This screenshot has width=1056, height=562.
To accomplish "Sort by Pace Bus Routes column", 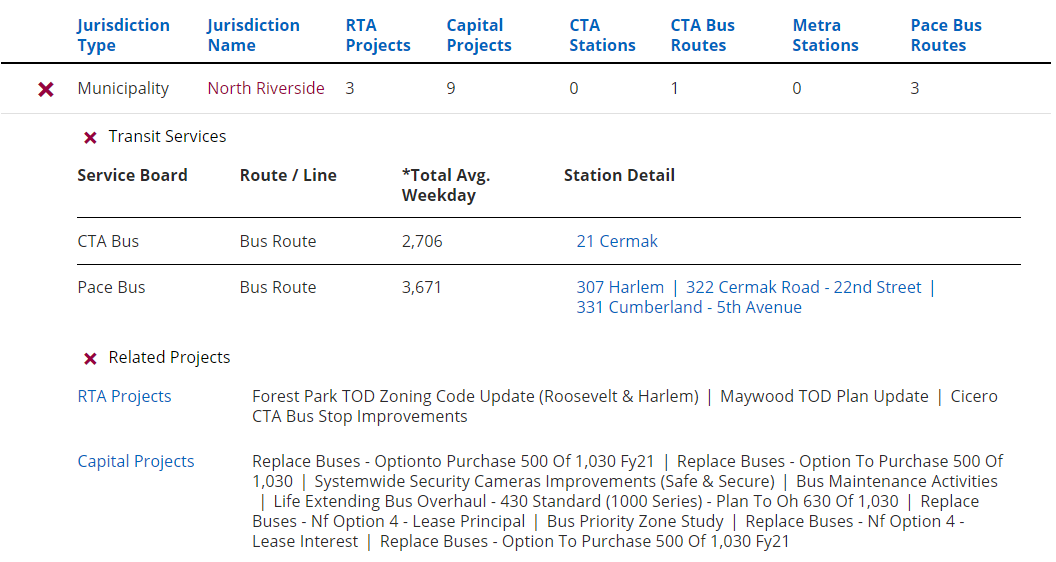I will (x=946, y=35).
